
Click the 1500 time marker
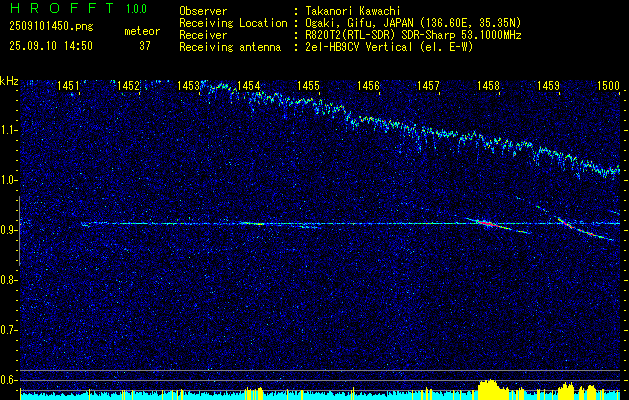tap(609, 85)
